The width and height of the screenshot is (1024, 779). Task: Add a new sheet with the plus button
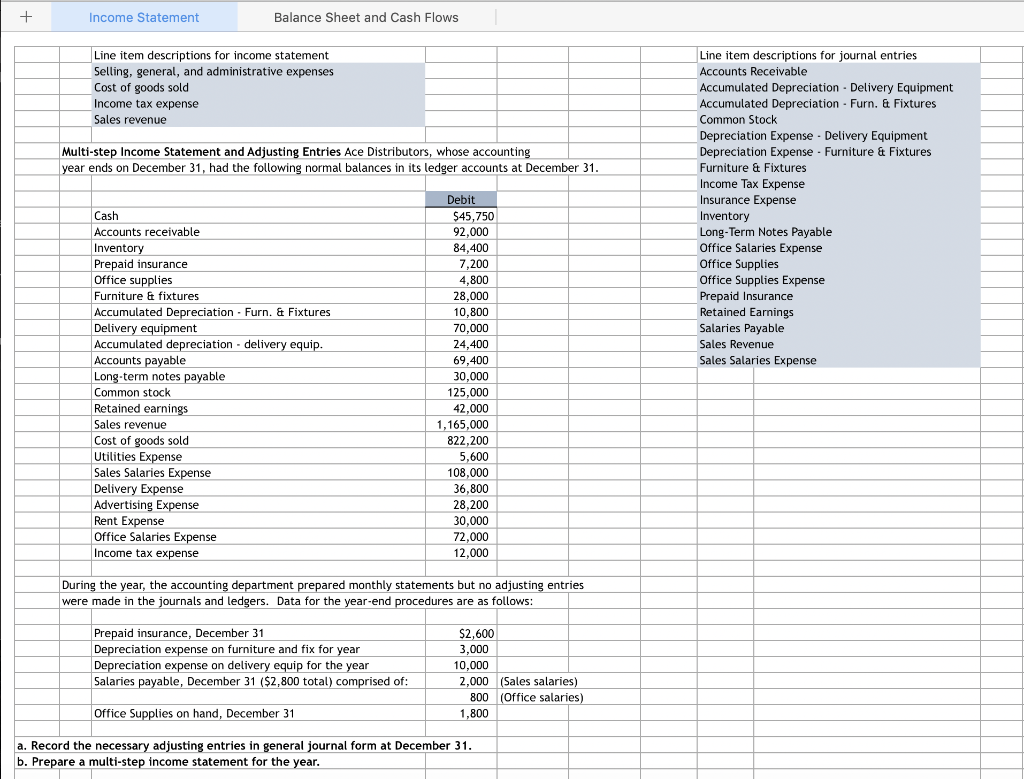point(26,16)
